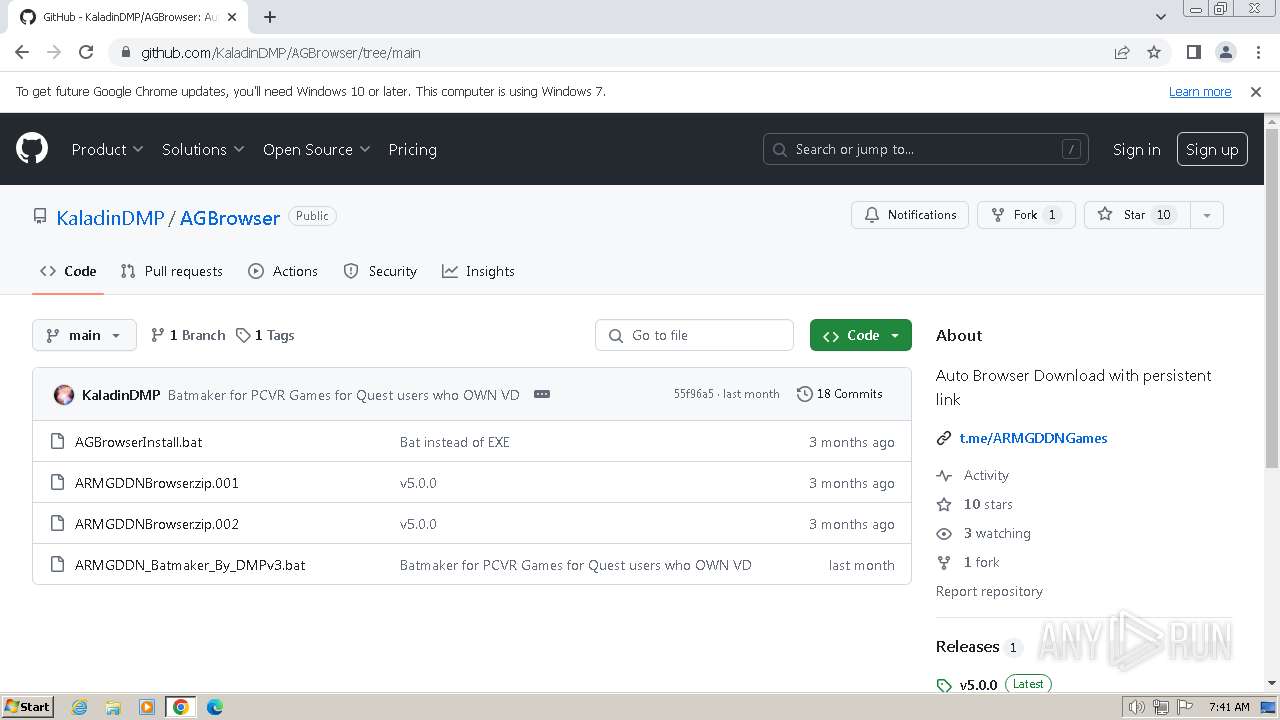The height and width of the screenshot is (720, 1280).
Task: Click volume speaker icon in system tray
Action: [x=1137, y=707]
